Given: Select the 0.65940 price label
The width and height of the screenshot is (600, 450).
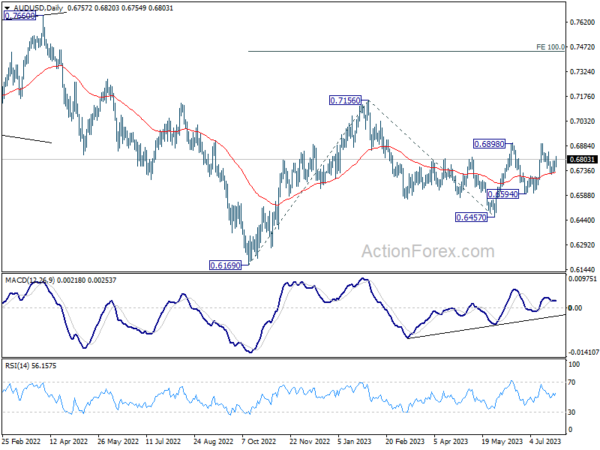Looking at the screenshot, I should [x=503, y=194].
